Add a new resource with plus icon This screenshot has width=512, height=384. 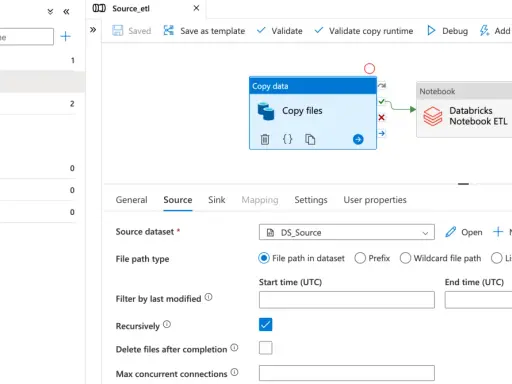pyautogui.click(x=66, y=36)
